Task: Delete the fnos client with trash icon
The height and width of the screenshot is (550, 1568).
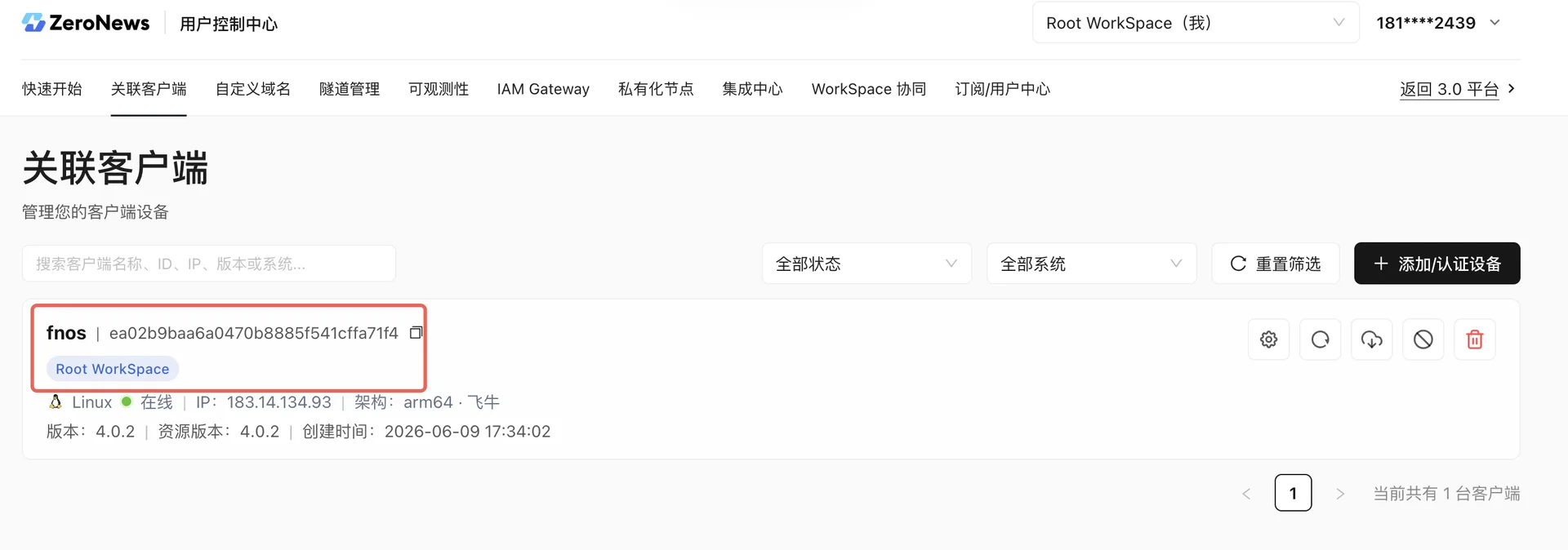Action: pyautogui.click(x=1474, y=339)
